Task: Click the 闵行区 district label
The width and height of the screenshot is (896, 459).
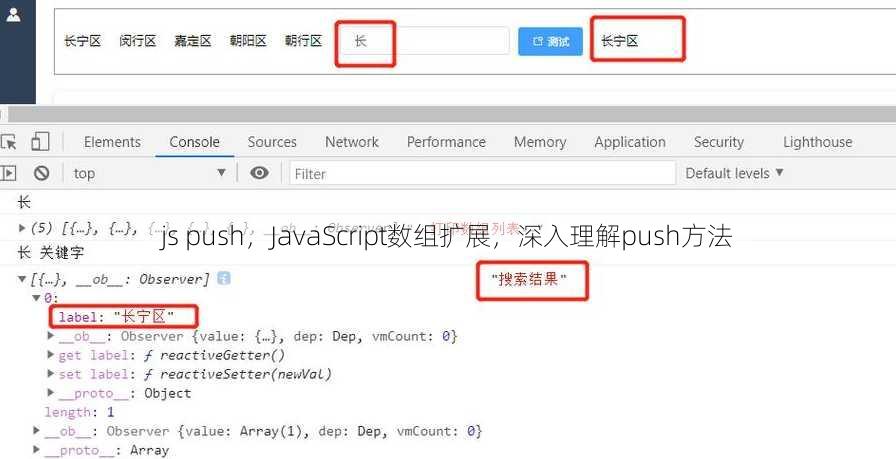Action: [x=138, y=41]
